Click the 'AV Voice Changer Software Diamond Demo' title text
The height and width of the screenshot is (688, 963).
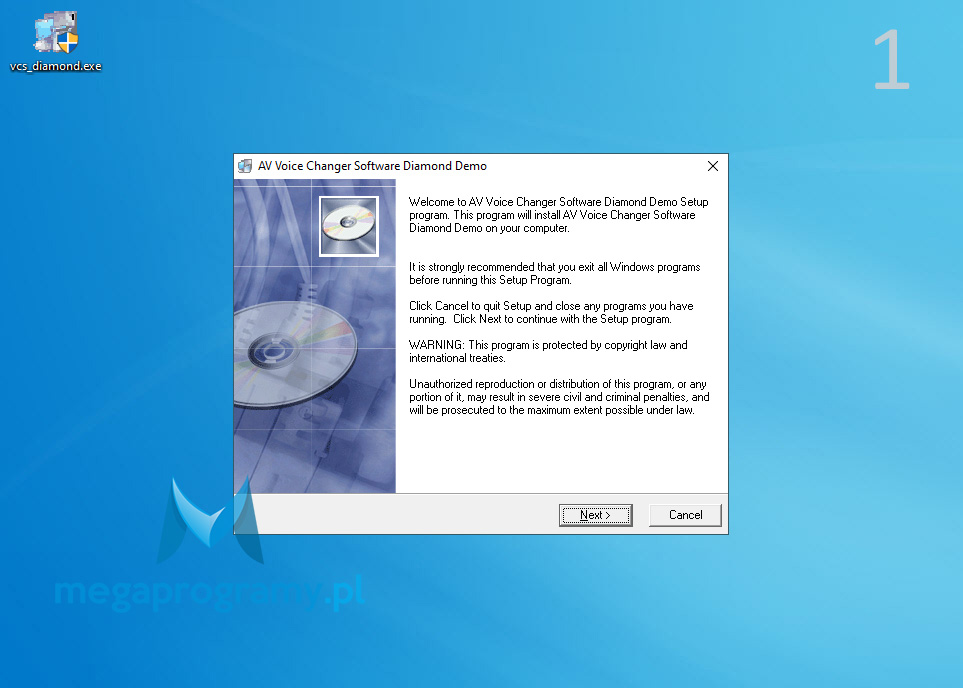coord(372,166)
